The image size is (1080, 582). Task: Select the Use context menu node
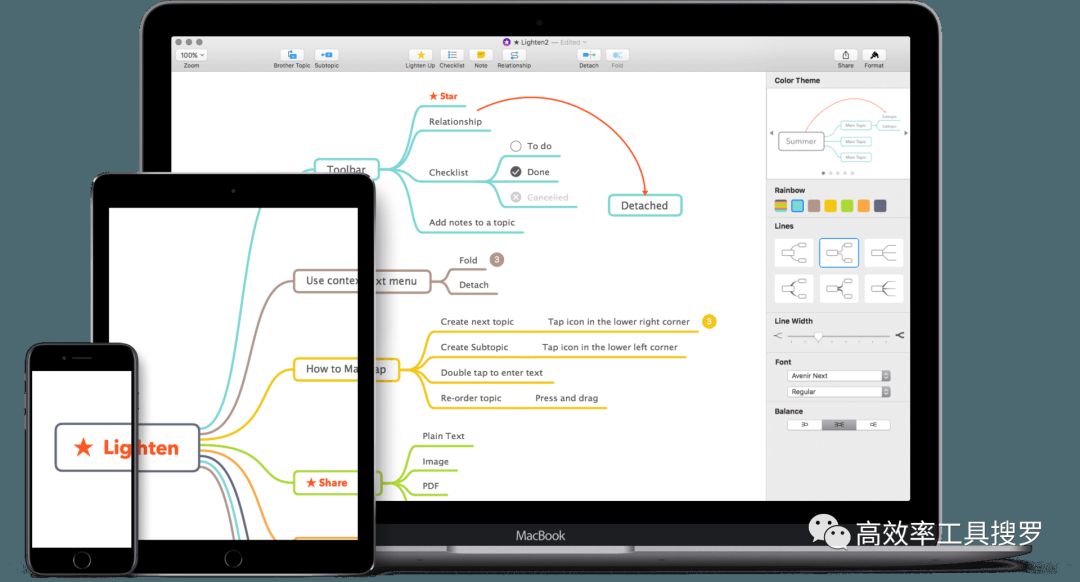tap(362, 281)
